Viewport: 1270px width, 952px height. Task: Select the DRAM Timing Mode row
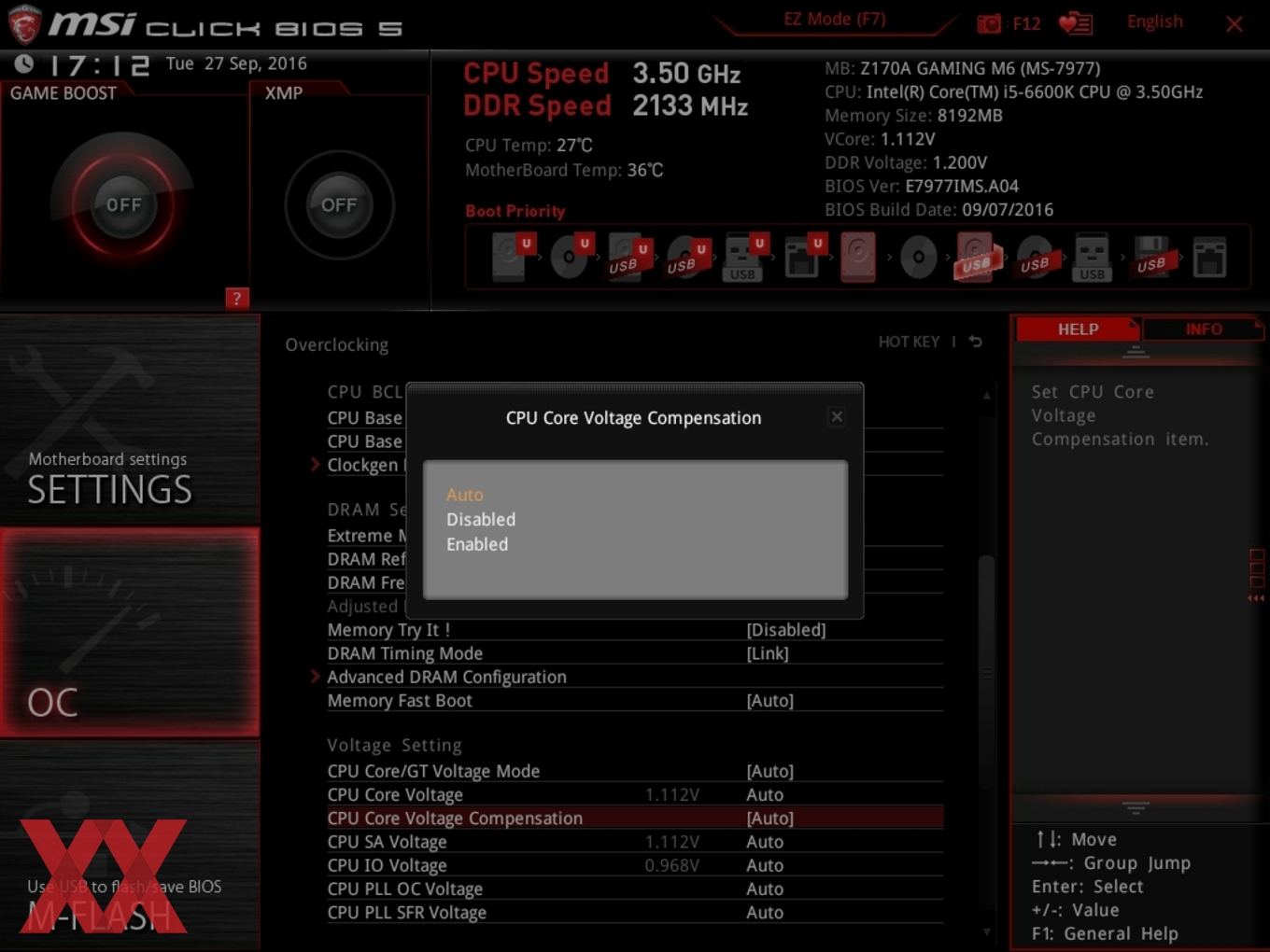coord(635,653)
